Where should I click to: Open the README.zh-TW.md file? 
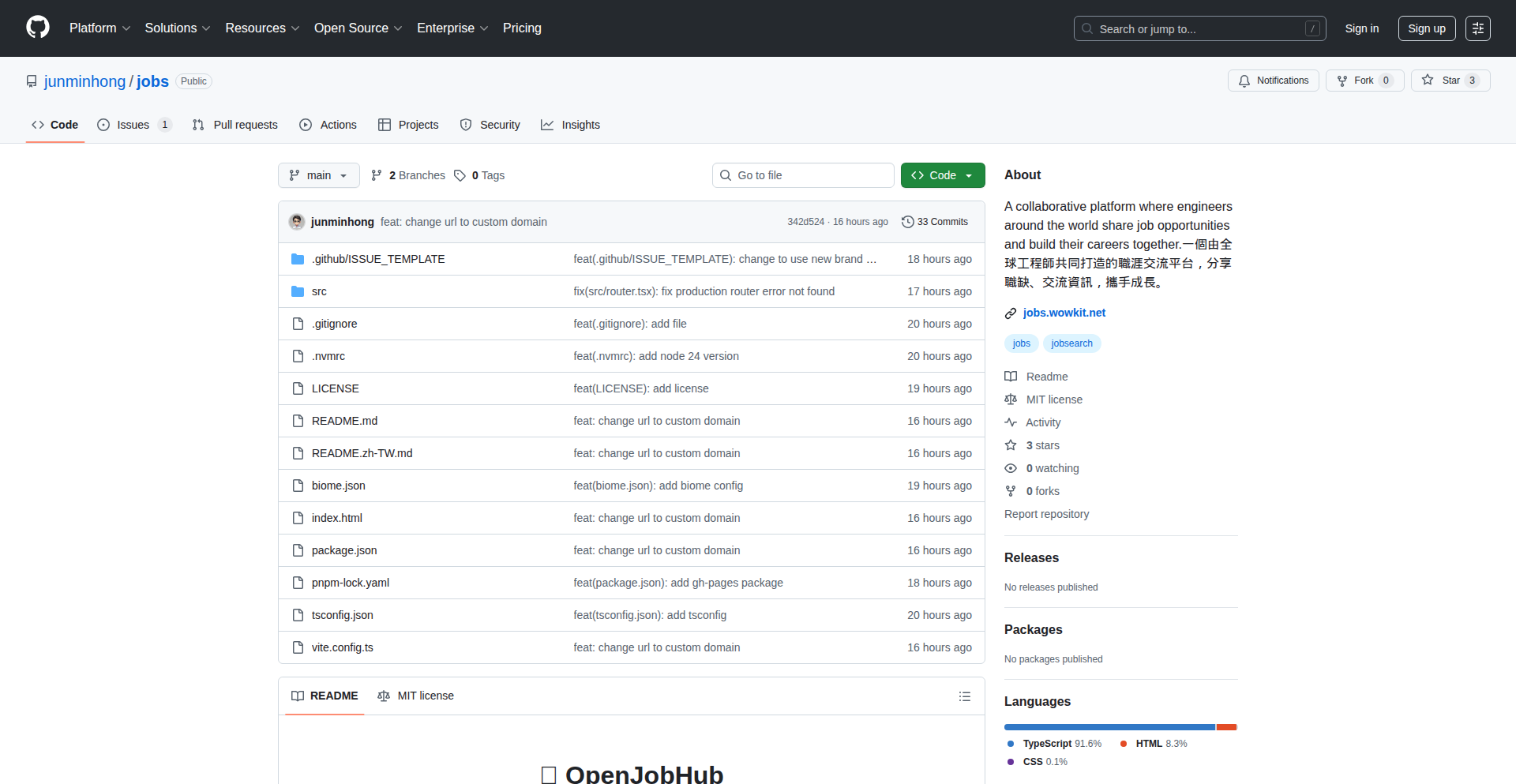[x=362, y=453]
